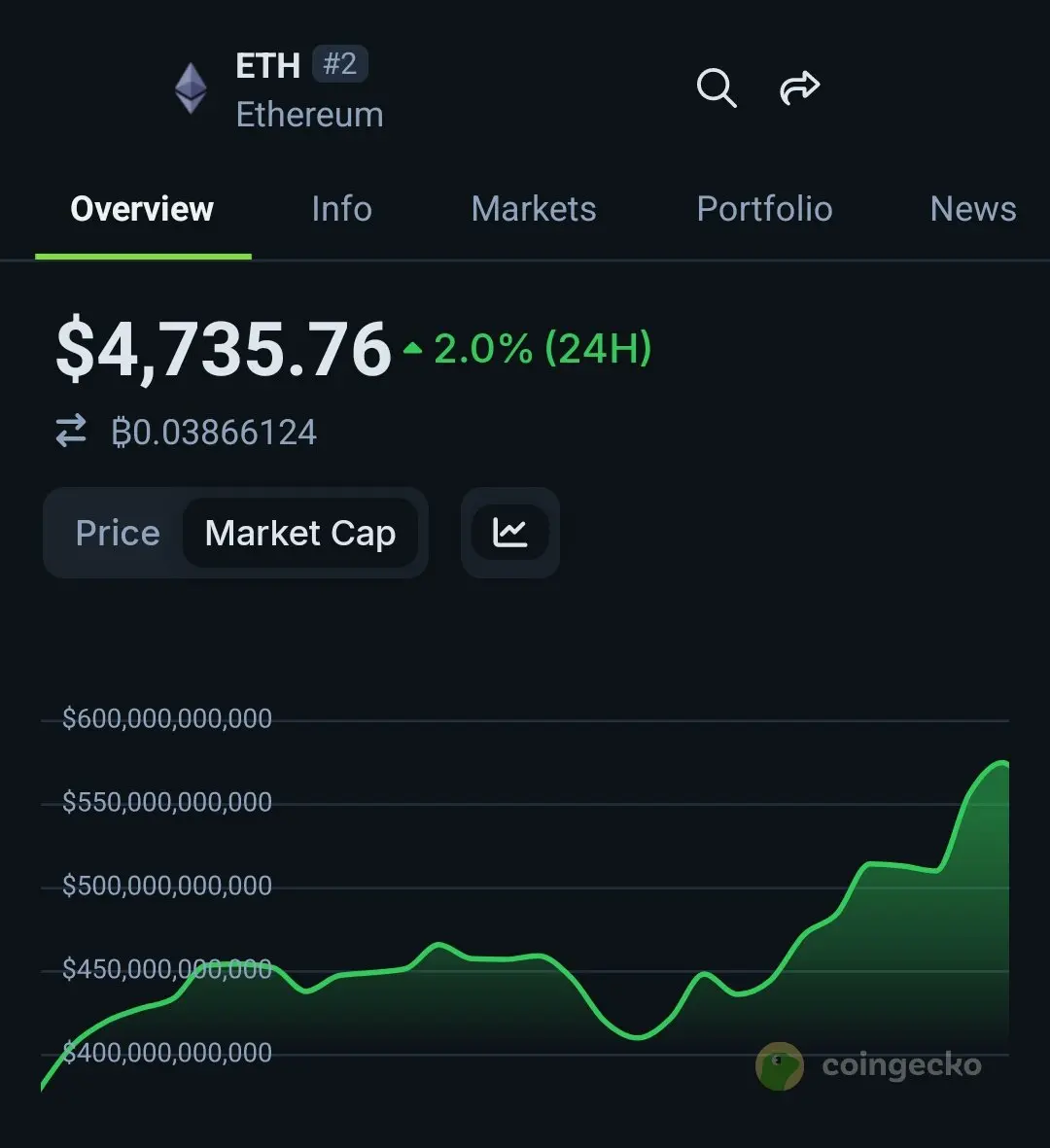The width and height of the screenshot is (1050, 1148).
Task: Open the Overview tab
Action: [142, 209]
